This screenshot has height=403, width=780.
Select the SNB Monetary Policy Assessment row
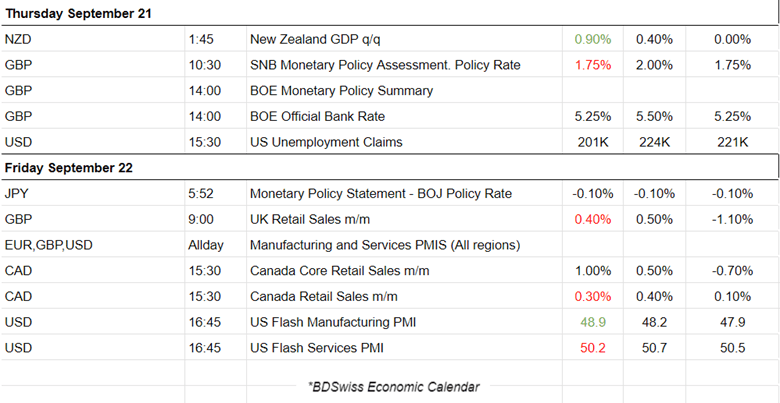pyautogui.click(x=385, y=65)
